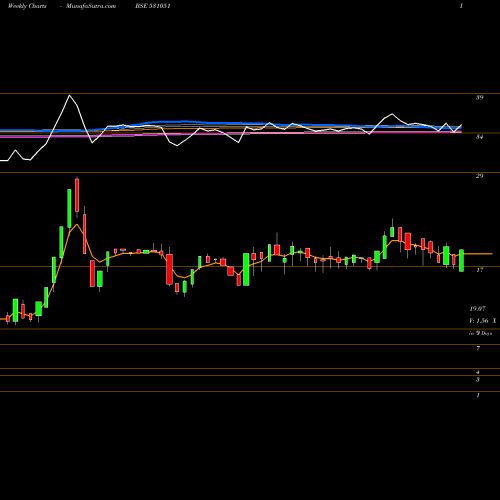This screenshot has height=500, width=500.
Task: Select the 4 price axis label
Action: point(478,372)
